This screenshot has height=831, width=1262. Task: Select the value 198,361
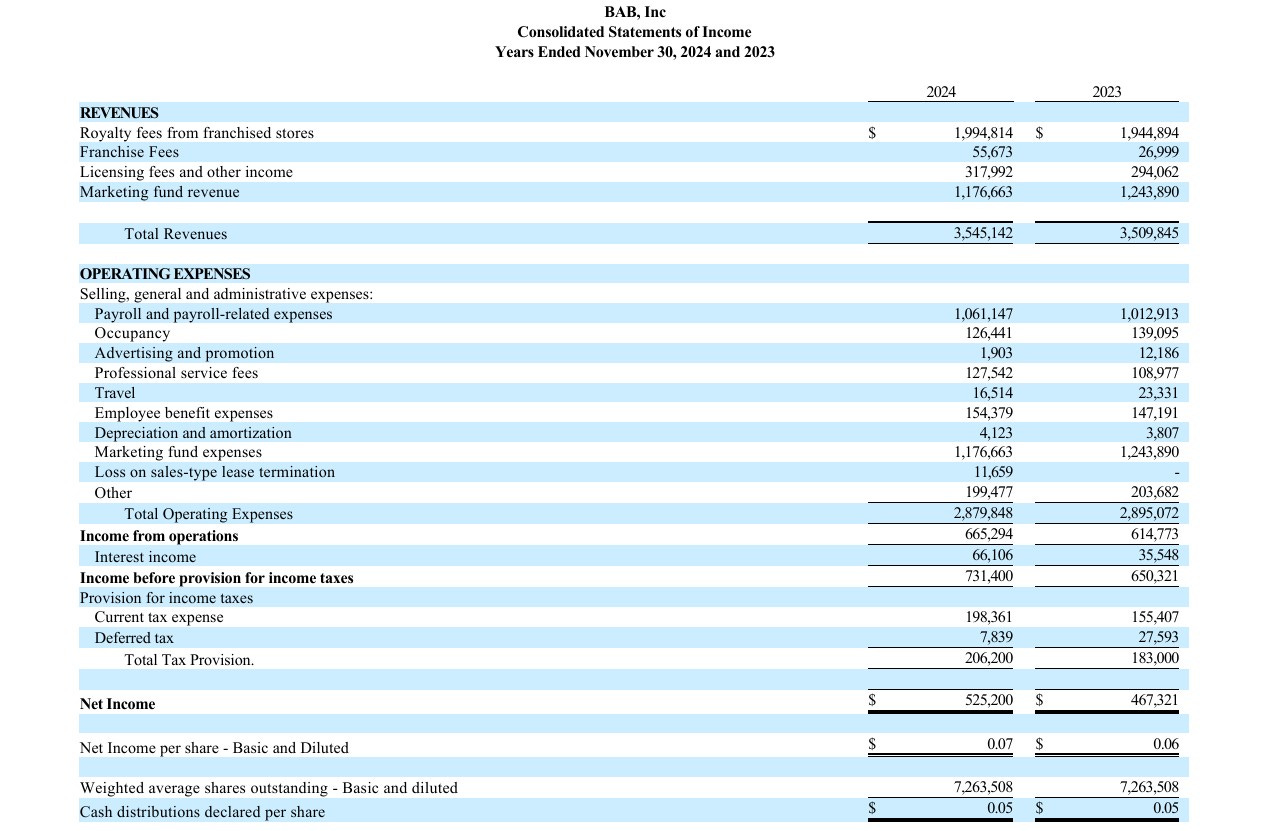click(x=988, y=617)
